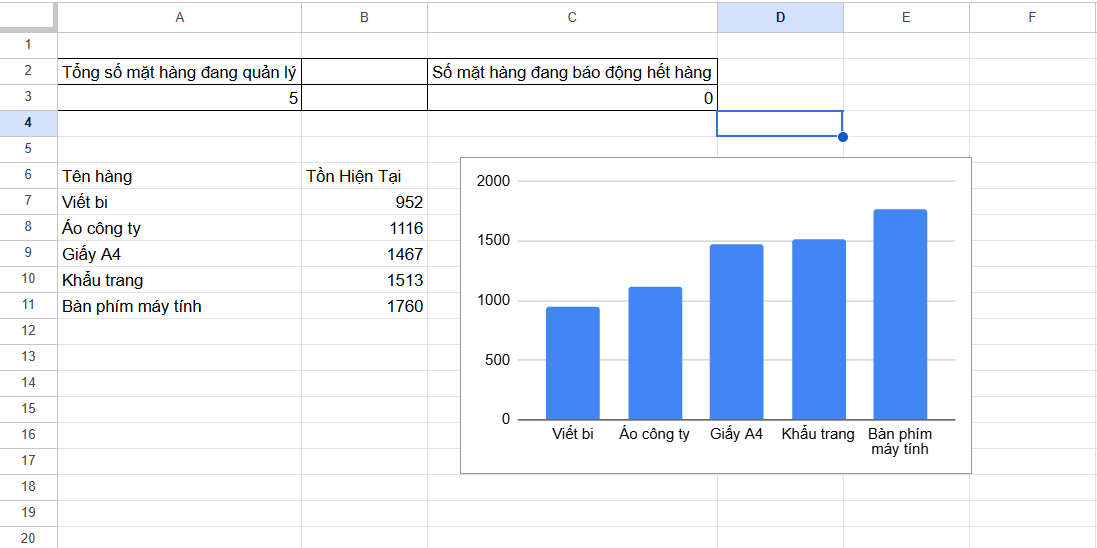This screenshot has width=1097, height=548.
Task: Select the cell with value 5
Action: (180, 97)
